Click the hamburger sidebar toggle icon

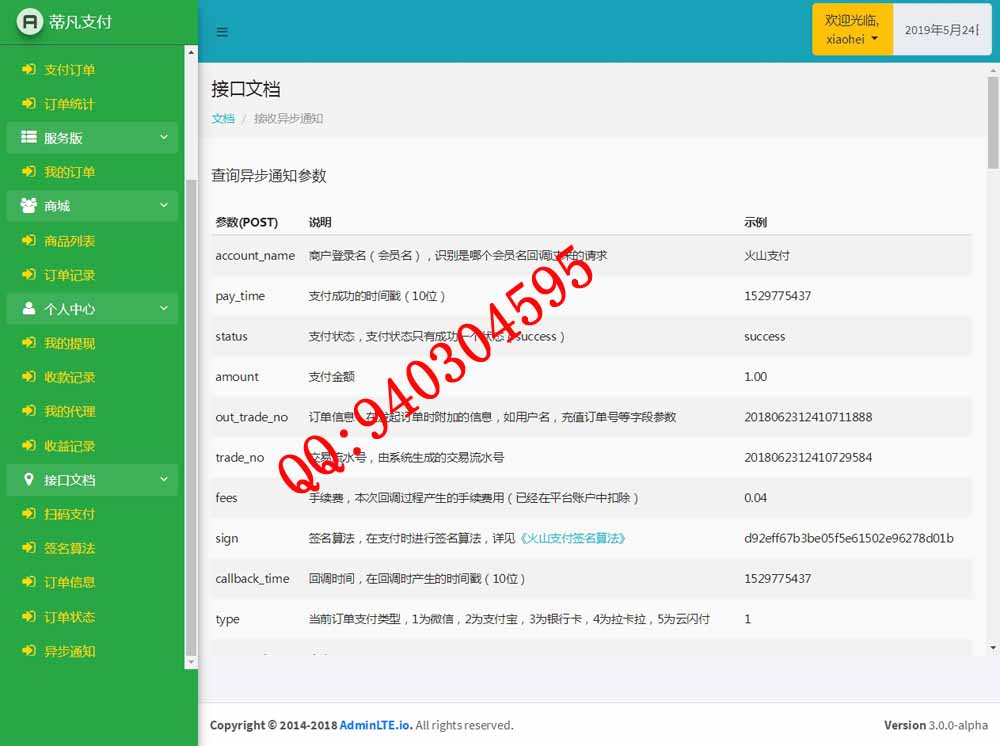222,32
